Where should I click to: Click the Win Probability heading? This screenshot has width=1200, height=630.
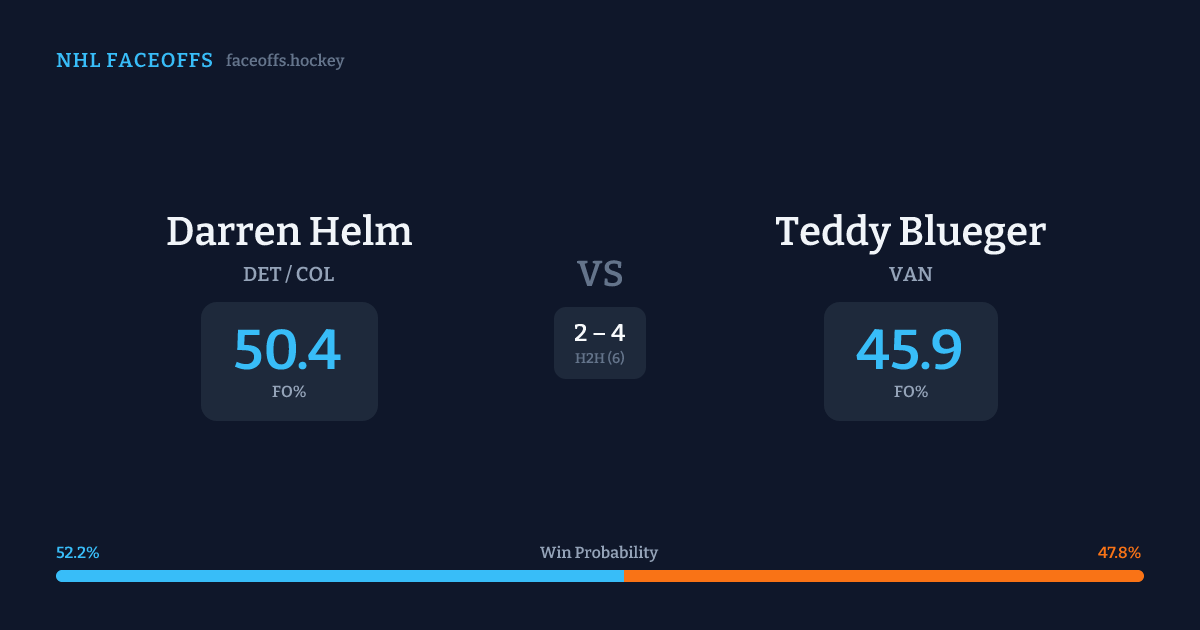coord(599,553)
